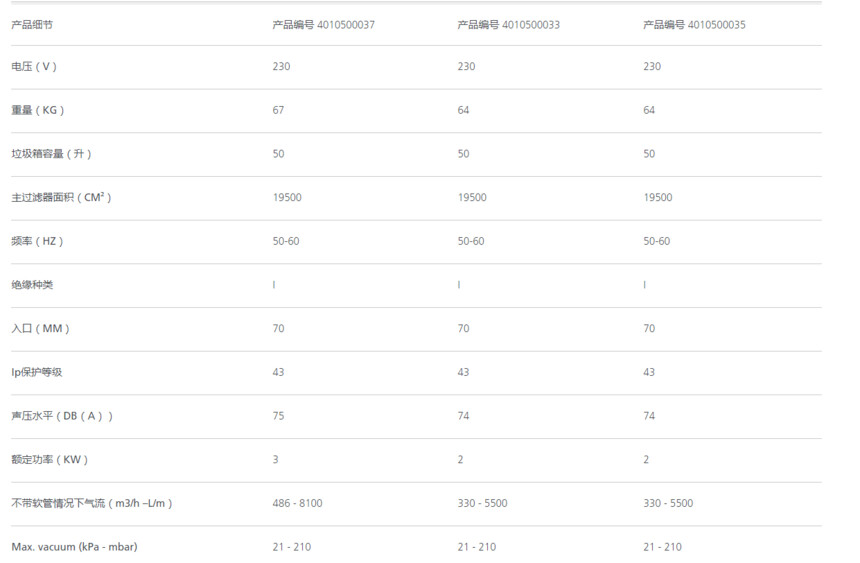Viewport: 860px width, 563px height.
Task: Click product number 4010500037 header
Action: tap(324, 25)
